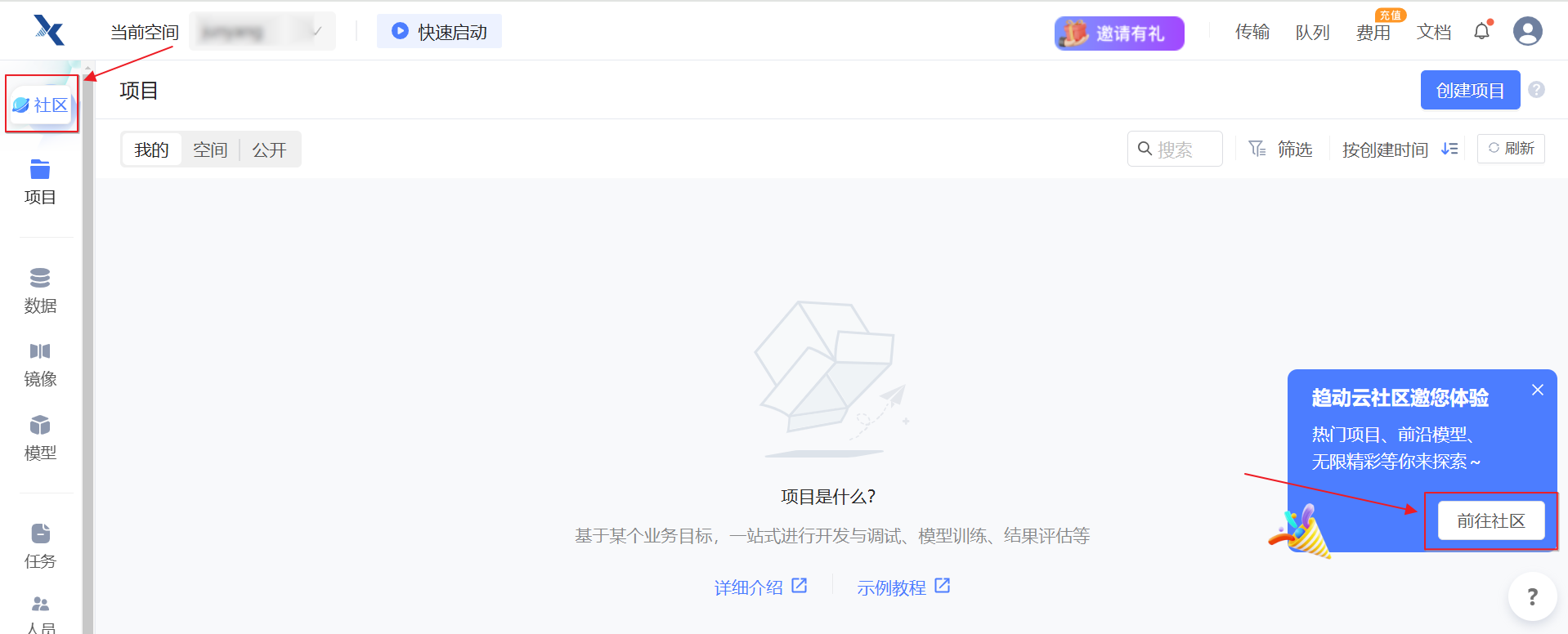Click the help icon beside 创建项目
This screenshot has width=1568, height=634.
pyautogui.click(x=1536, y=90)
